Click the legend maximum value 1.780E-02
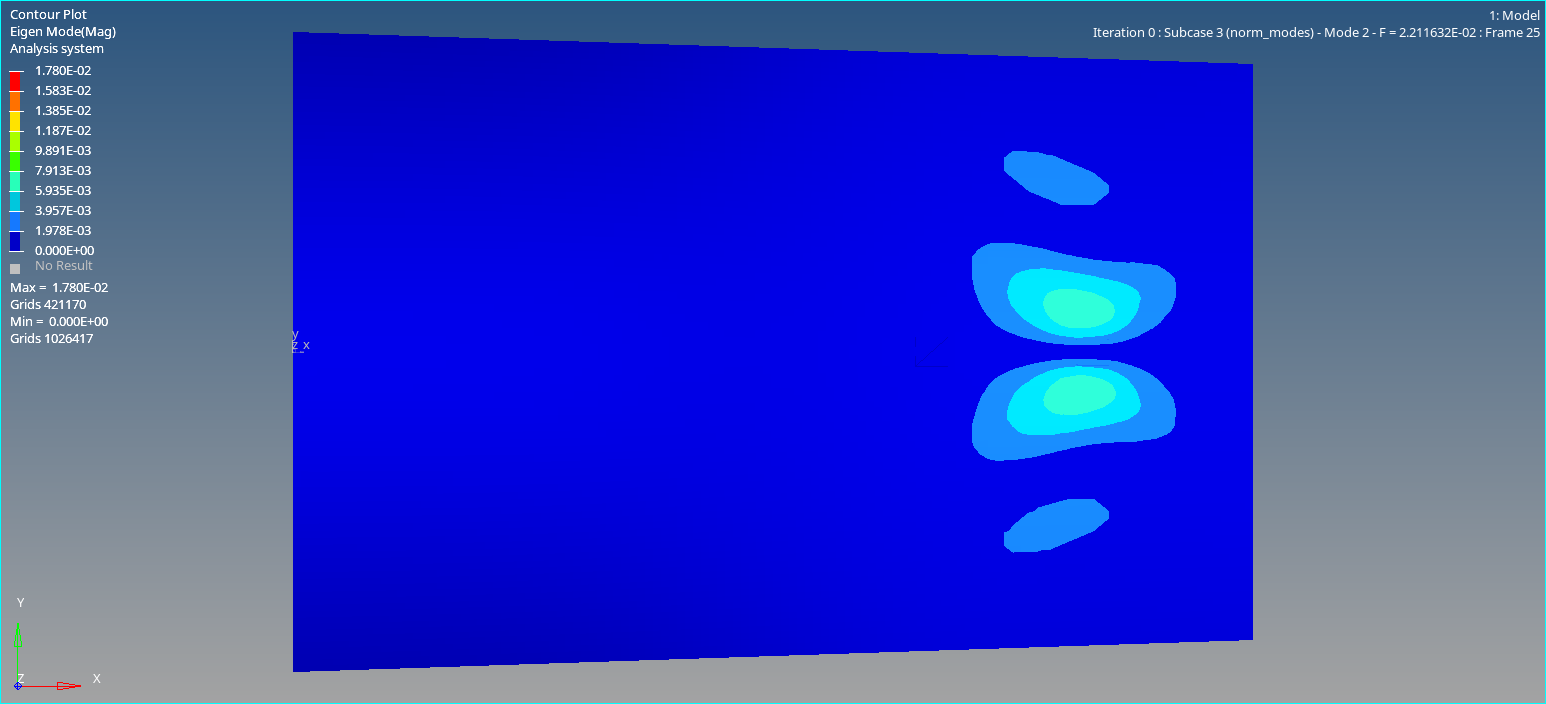This screenshot has width=1546, height=704. [63, 70]
